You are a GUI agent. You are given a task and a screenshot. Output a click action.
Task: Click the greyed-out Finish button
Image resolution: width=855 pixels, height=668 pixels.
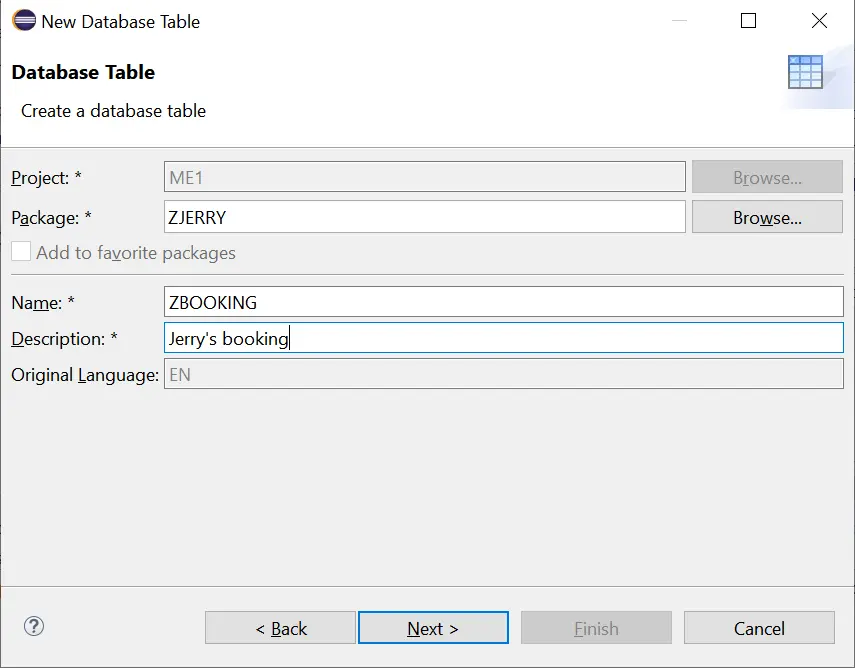coord(596,628)
